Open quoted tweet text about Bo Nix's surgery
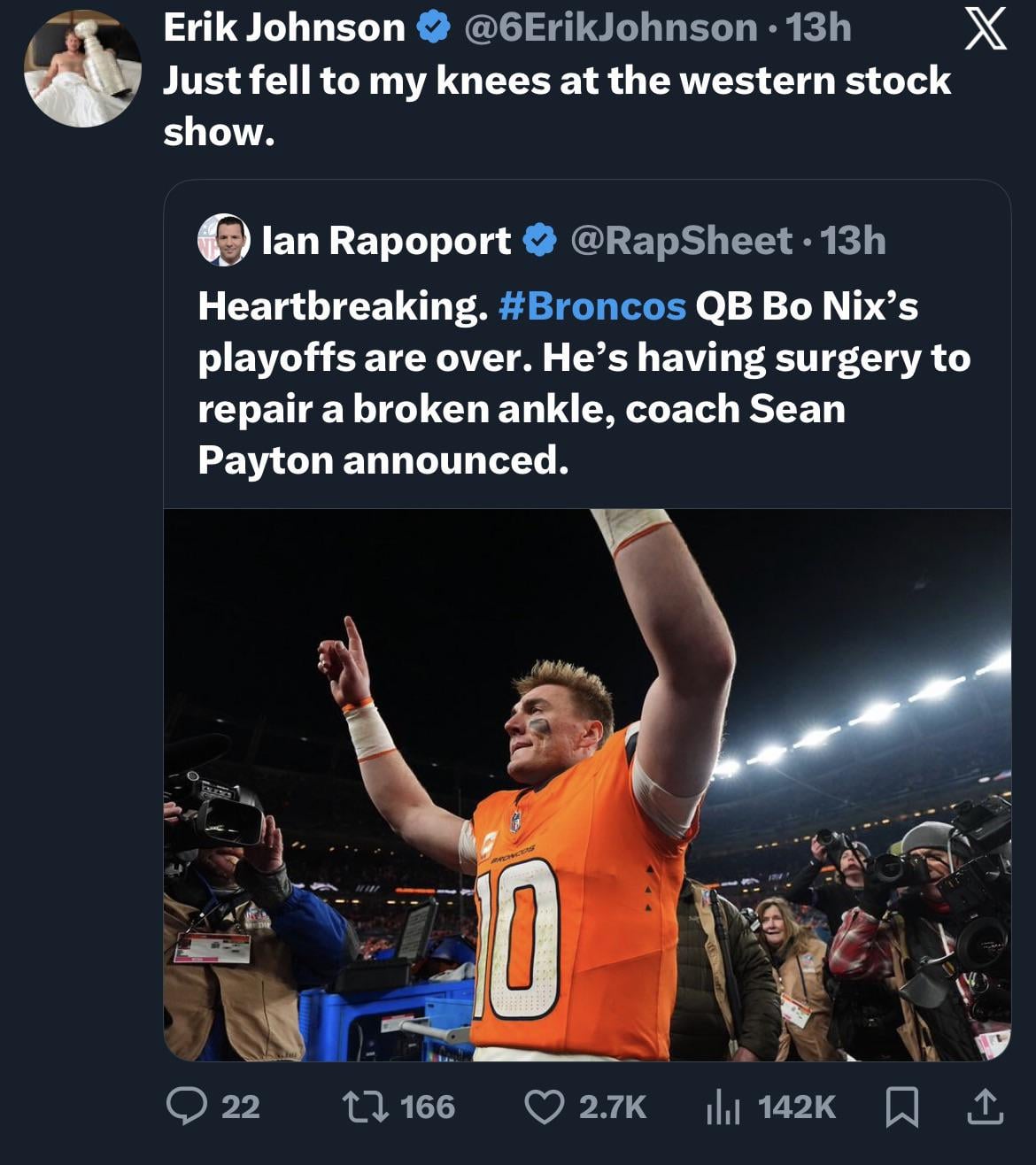Viewport: 1036px width, 1165px height. point(584,382)
